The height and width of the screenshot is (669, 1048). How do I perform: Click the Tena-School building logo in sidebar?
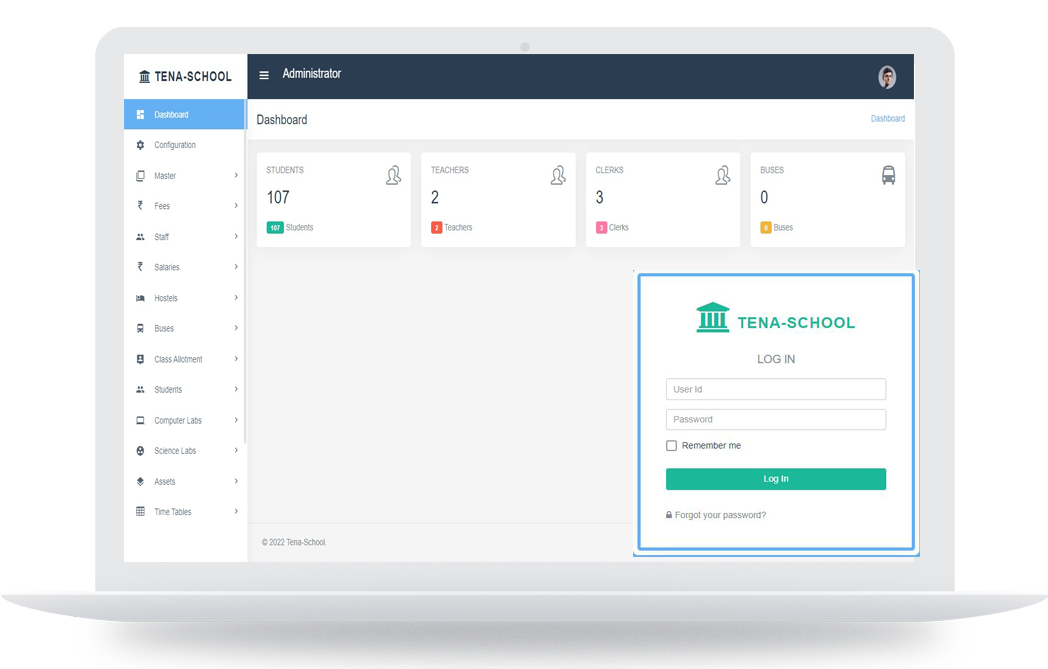pos(144,77)
